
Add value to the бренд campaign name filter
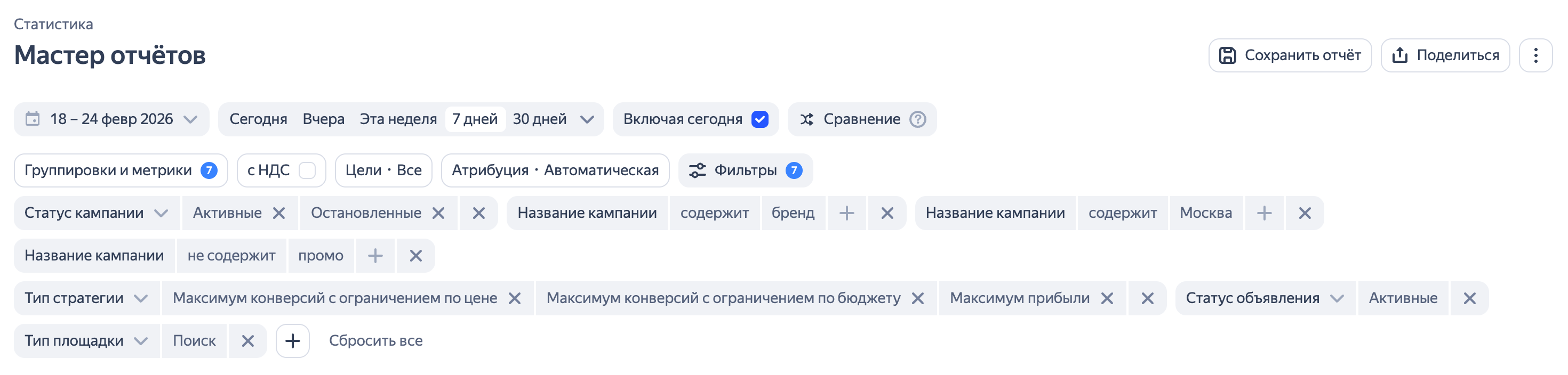(846, 213)
